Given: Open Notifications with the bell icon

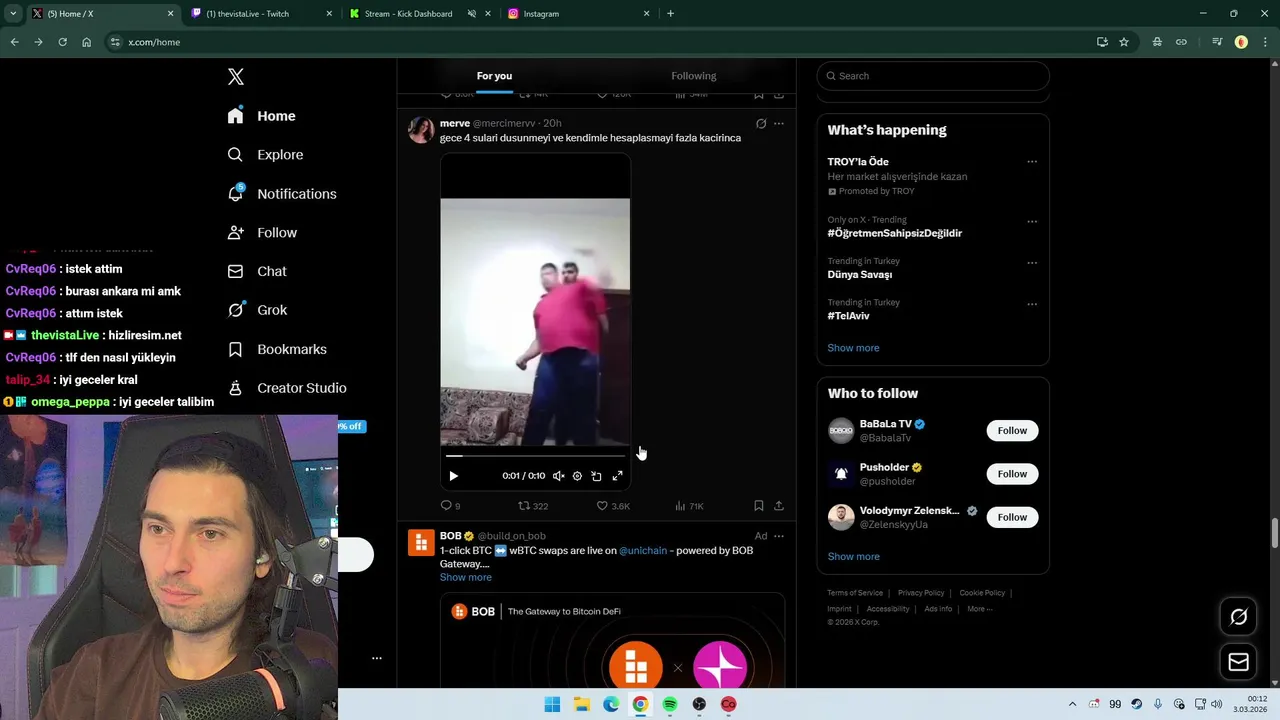Looking at the screenshot, I should [281, 194].
